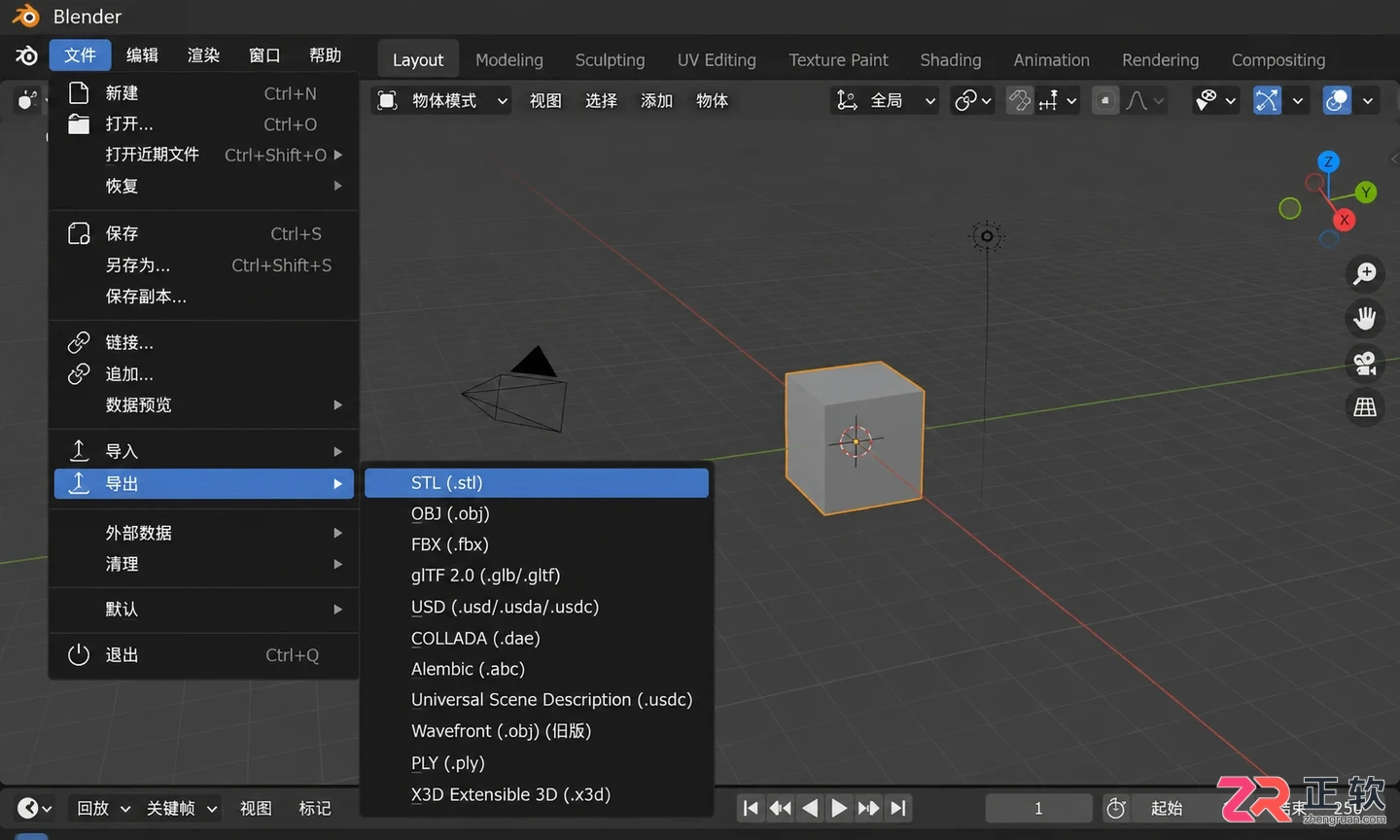This screenshot has height=840, width=1400.
Task: Click the transform orientation axes icon
Action: [x=847, y=100]
